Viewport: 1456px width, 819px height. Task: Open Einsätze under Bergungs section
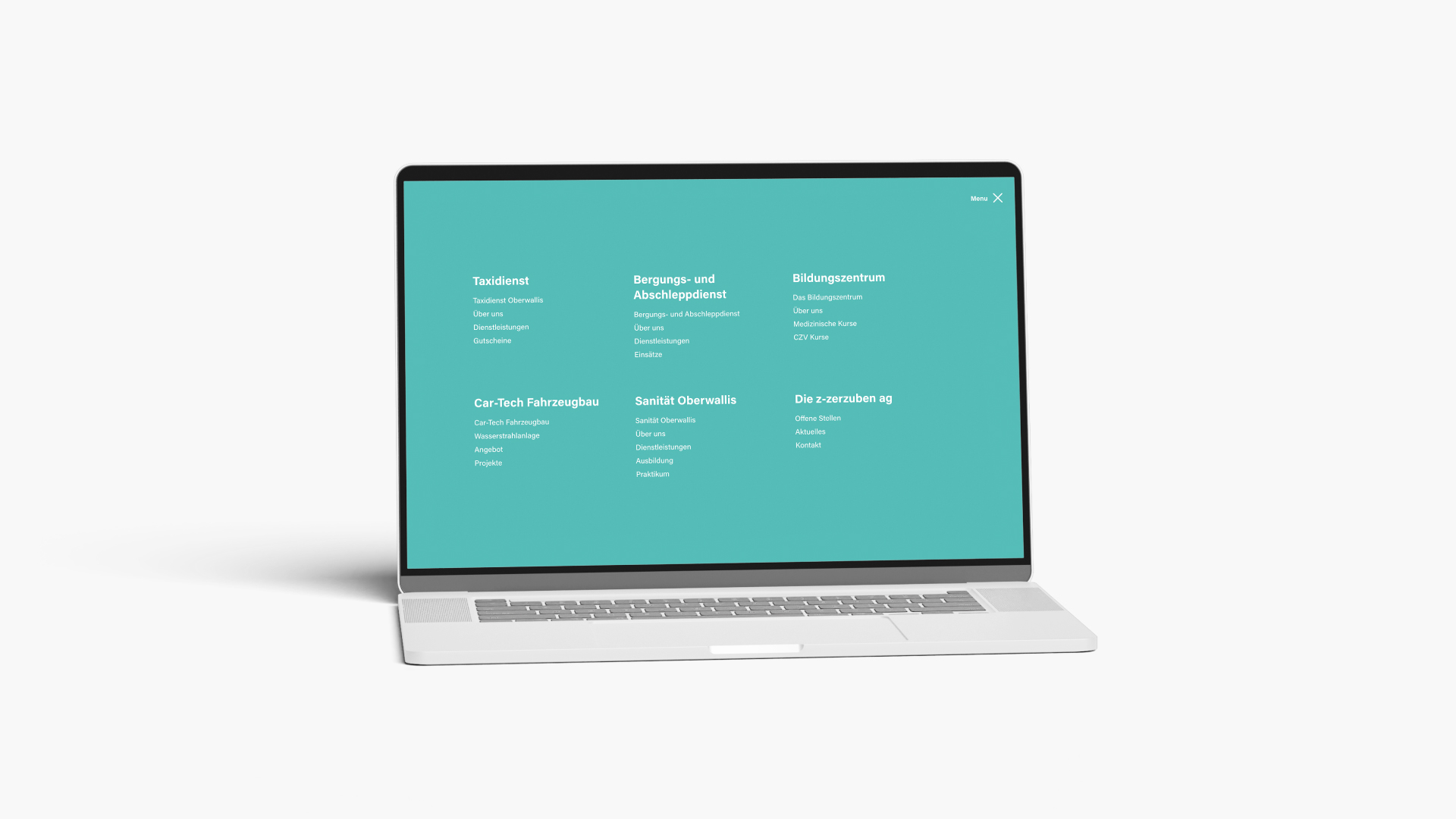(x=648, y=354)
